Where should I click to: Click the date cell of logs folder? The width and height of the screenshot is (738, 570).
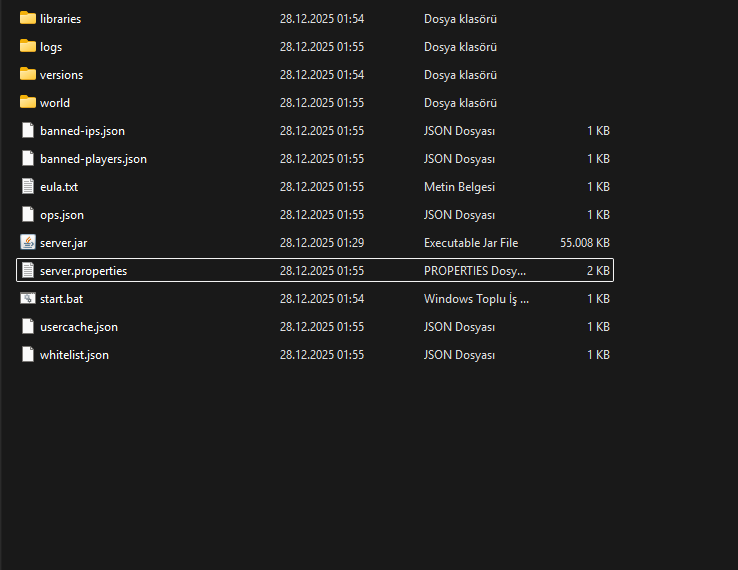tap(322, 47)
